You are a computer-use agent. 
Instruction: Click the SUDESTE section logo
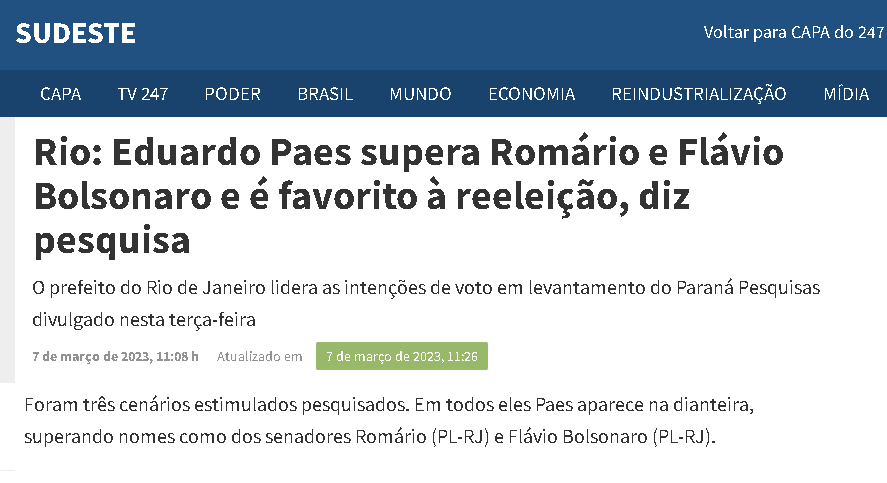(x=75, y=33)
